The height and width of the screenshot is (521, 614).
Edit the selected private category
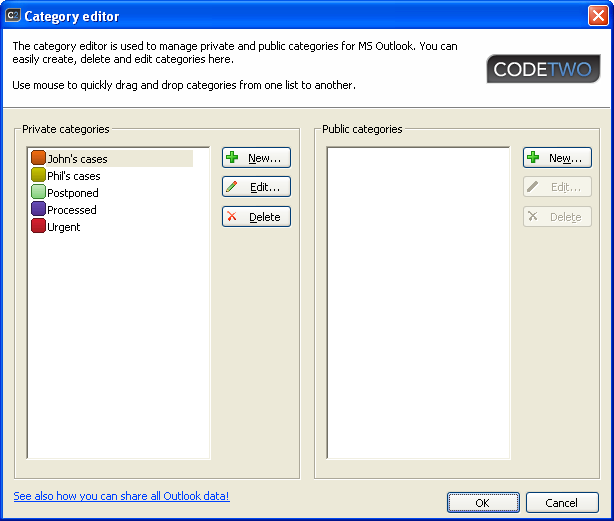pos(256,187)
